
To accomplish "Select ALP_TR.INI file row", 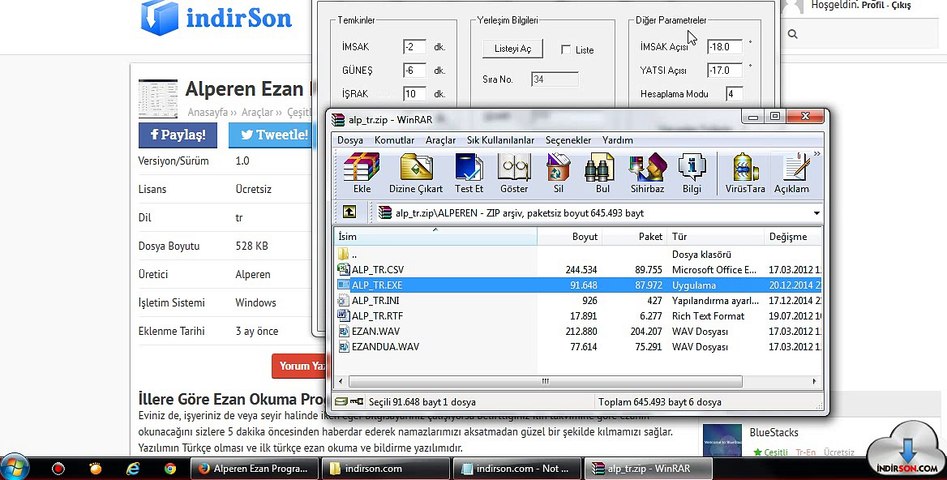I will pyautogui.click(x=579, y=301).
